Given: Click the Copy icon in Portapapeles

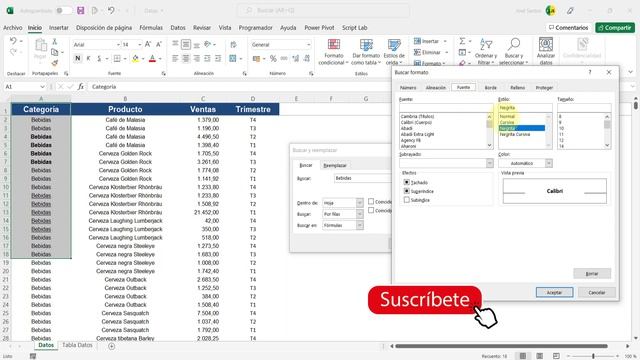Looking at the screenshot, I should tap(54, 52).
